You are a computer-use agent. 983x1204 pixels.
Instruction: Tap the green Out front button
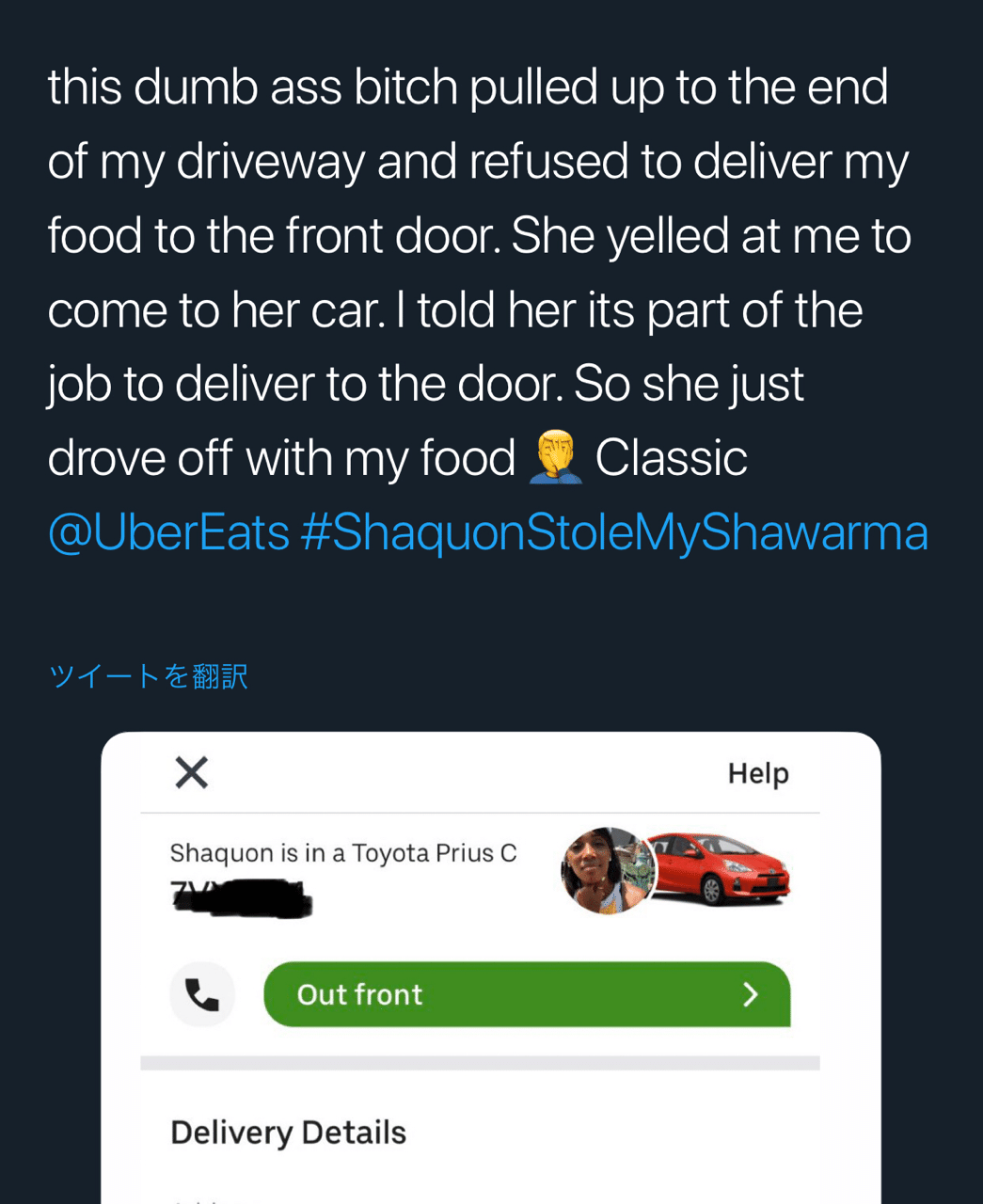click(x=527, y=994)
